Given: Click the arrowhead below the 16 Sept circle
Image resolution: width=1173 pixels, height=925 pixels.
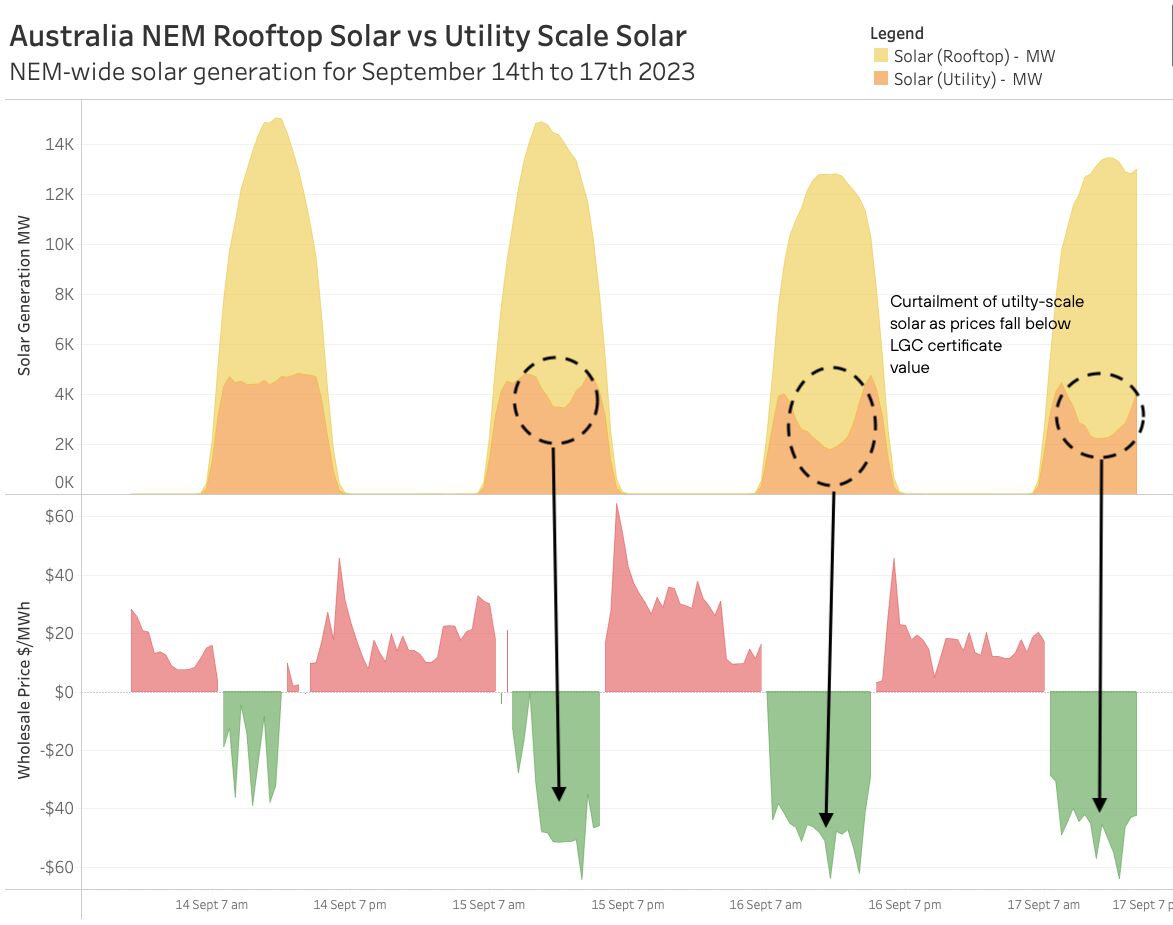Looking at the screenshot, I should click(826, 819).
